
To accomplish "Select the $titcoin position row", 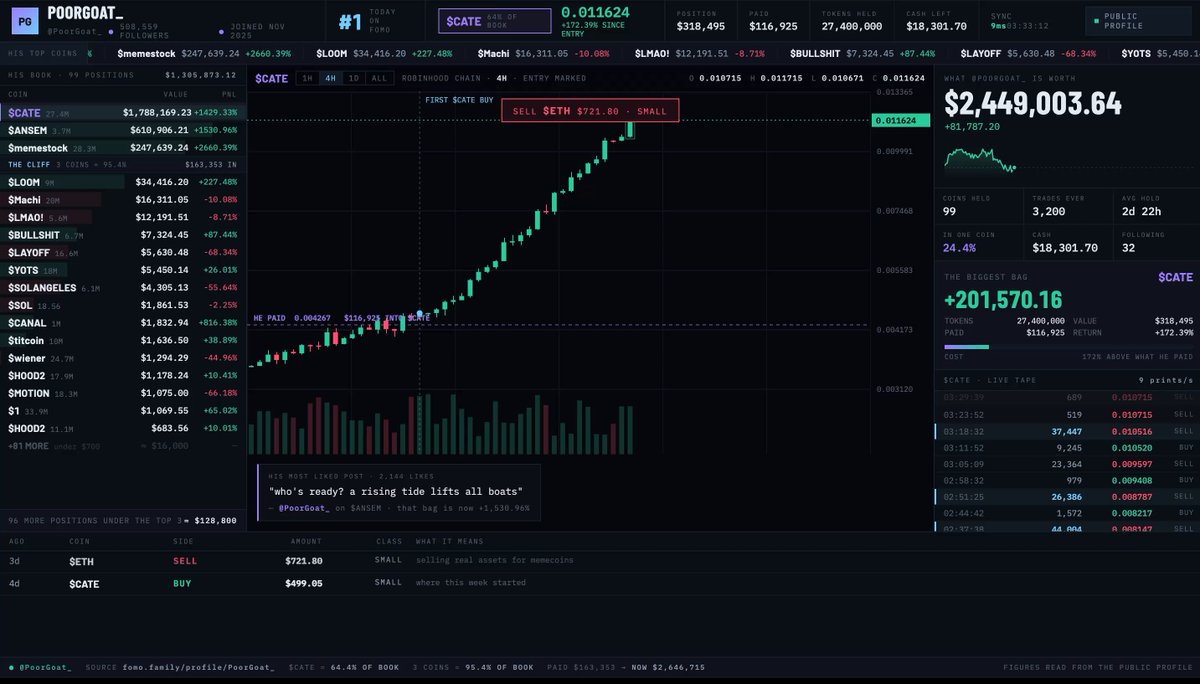I will pyautogui.click(x=123, y=340).
